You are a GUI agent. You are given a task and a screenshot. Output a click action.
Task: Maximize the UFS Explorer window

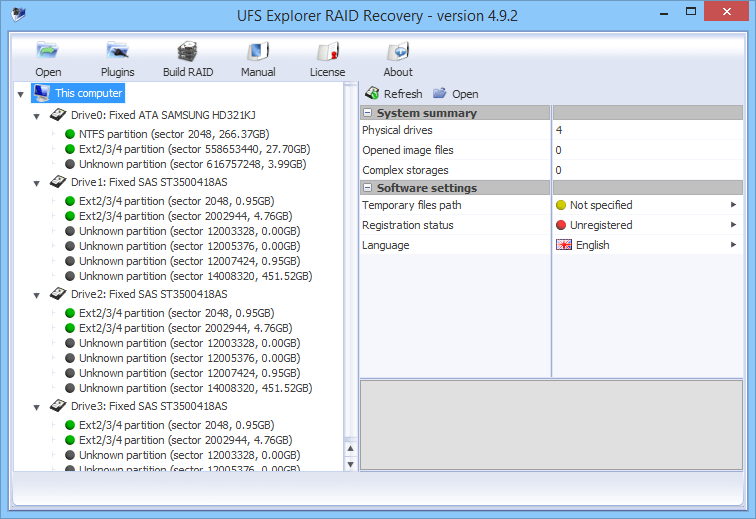[691, 12]
